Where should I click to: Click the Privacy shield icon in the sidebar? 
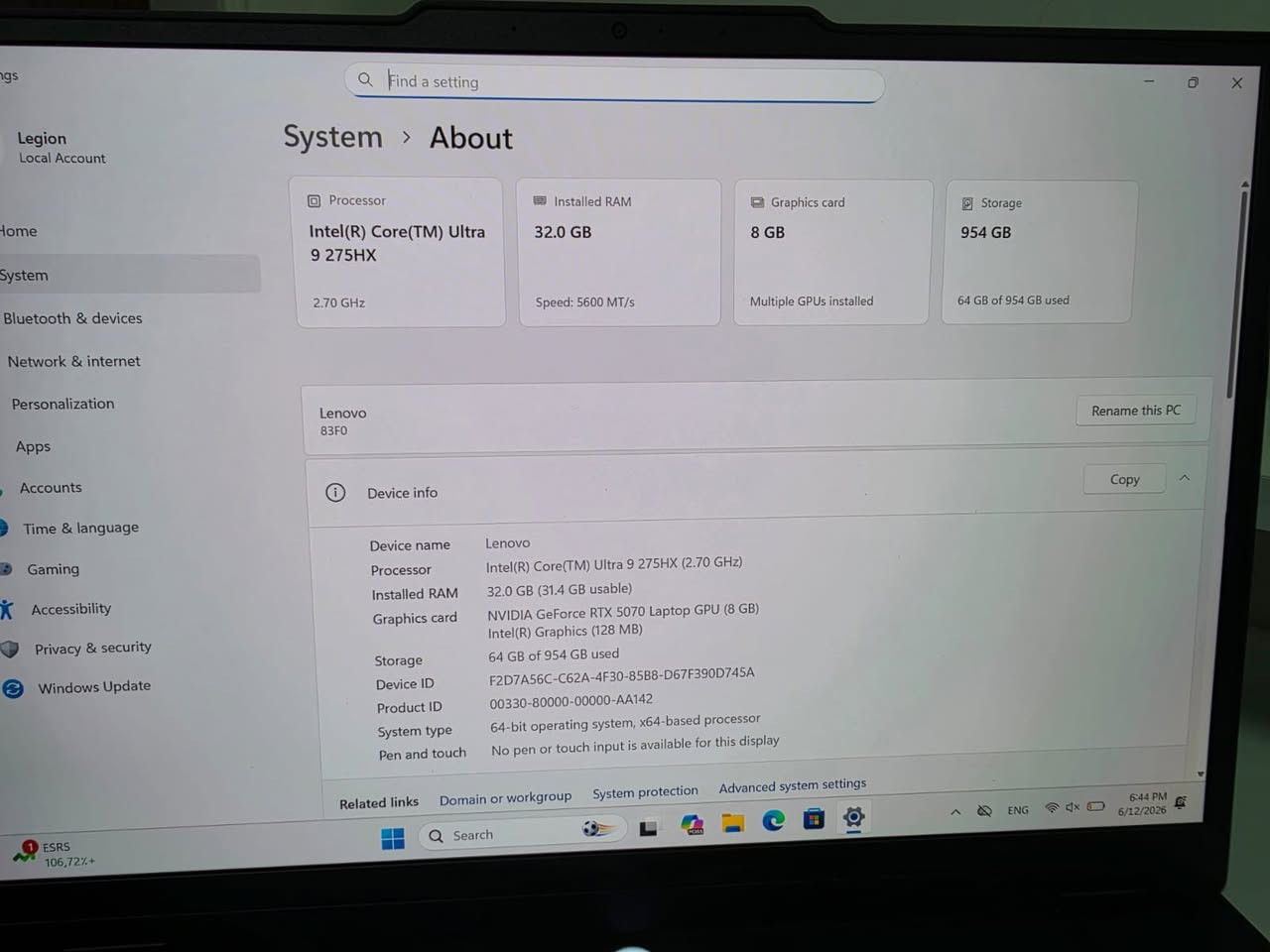pos(10,650)
